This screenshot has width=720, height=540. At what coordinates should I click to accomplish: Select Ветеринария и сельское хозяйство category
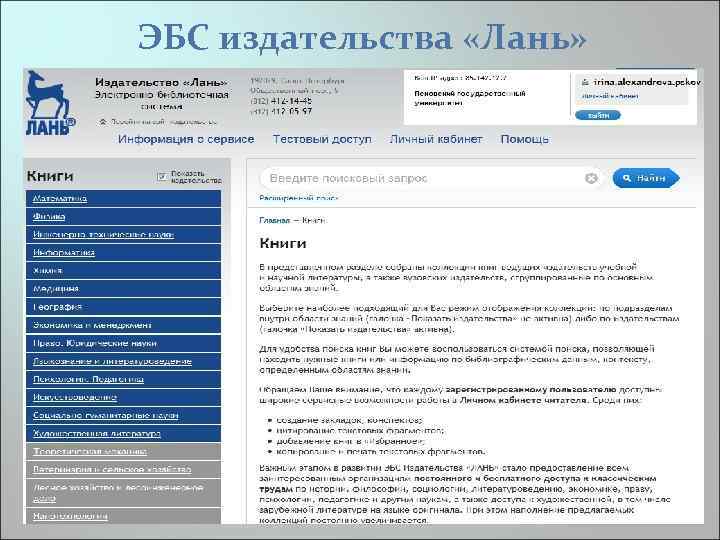coord(124,470)
